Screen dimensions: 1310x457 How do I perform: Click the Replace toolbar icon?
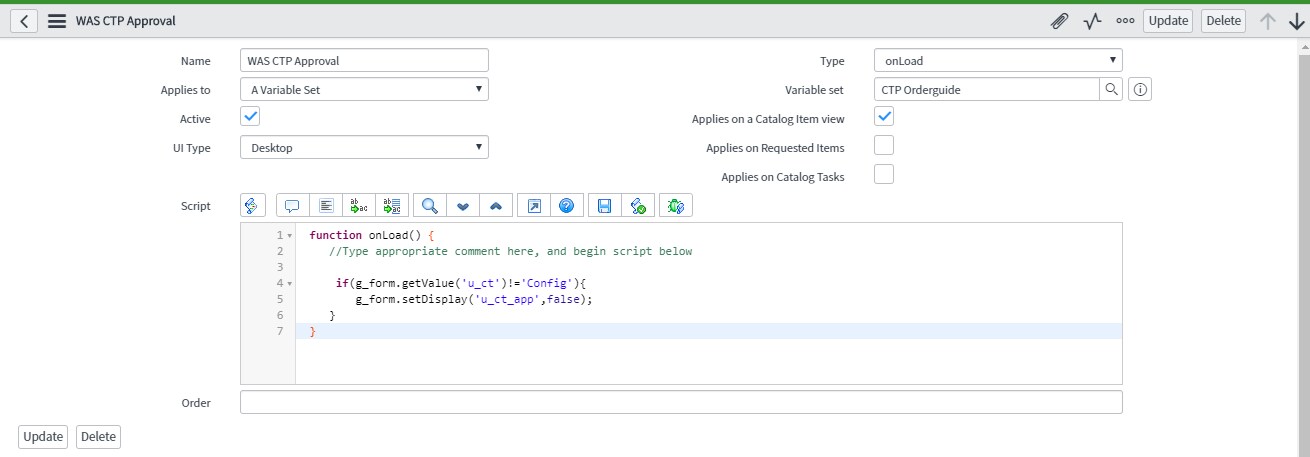click(x=358, y=205)
